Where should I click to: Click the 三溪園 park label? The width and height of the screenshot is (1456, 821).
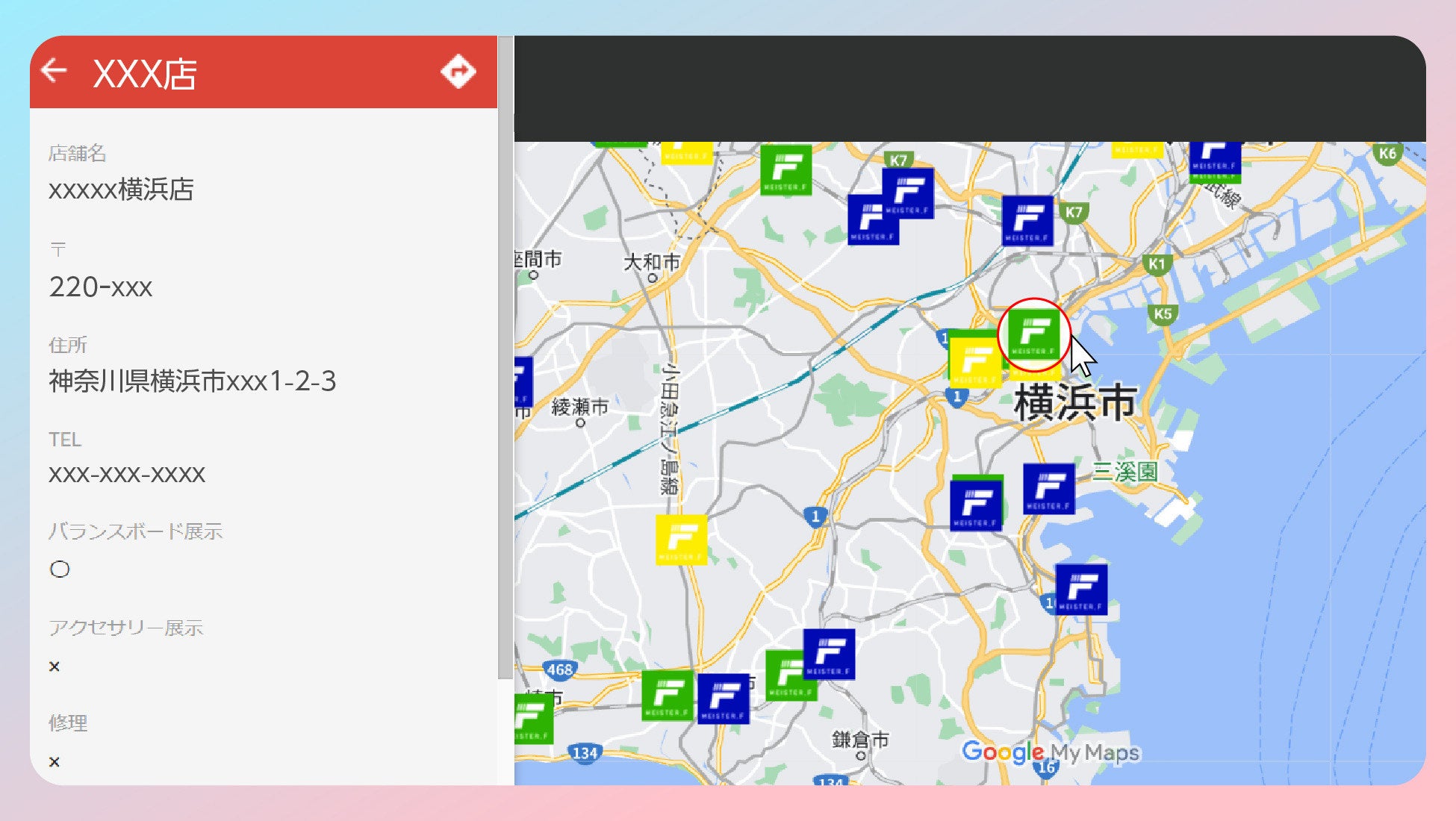(x=1124, y=472)
